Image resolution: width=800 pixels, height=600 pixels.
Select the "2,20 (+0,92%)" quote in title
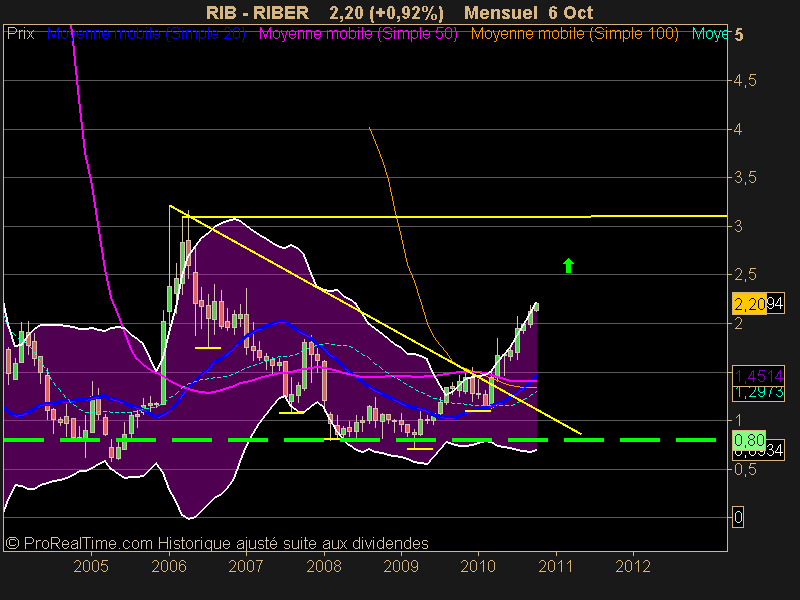click(x=386, y=12)
